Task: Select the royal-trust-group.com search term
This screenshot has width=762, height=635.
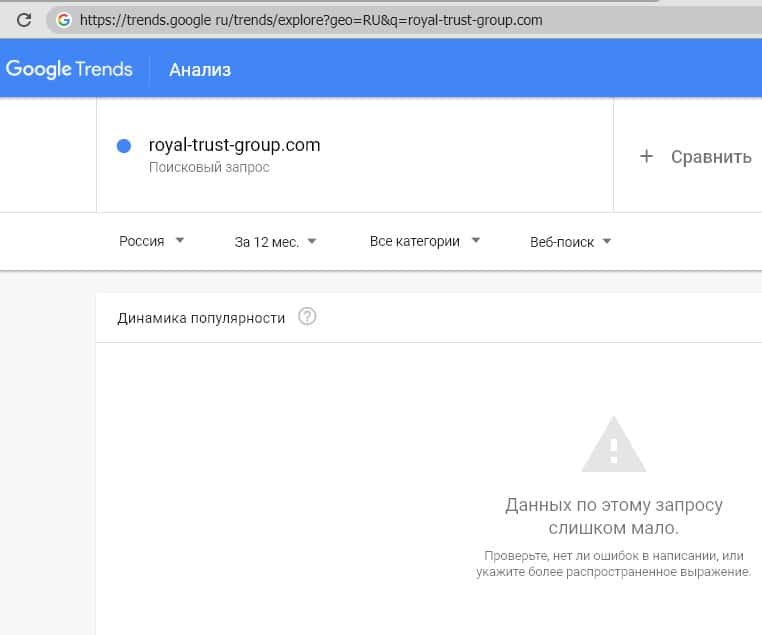Action: tap(234, 145)
